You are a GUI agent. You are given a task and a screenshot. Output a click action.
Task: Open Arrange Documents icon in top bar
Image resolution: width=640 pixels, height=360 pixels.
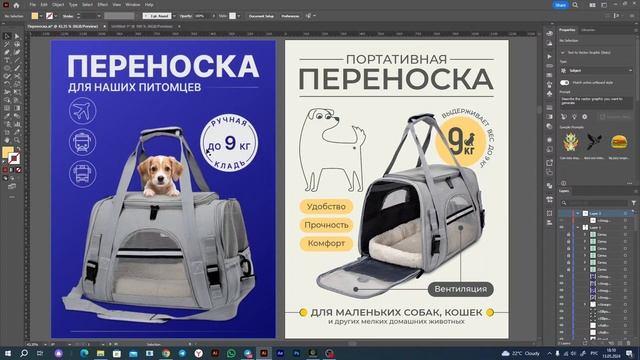point(592,5)
